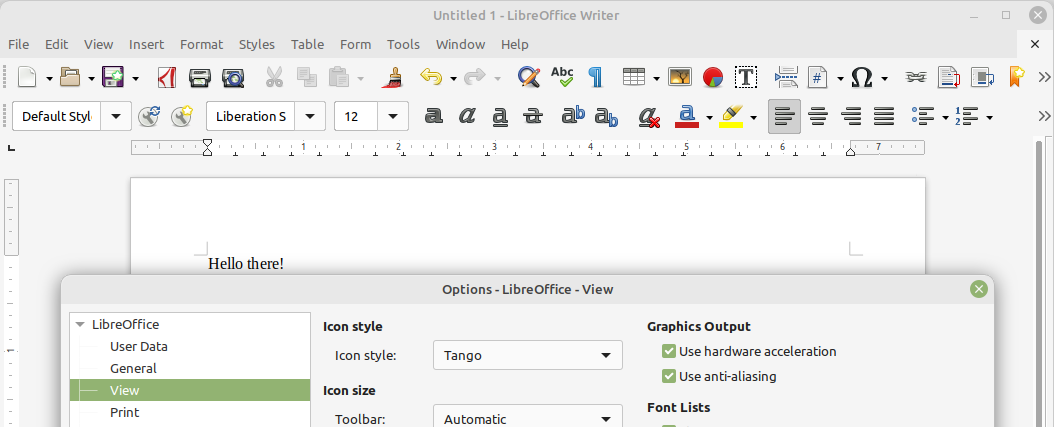
Task: Expand the Toolbar icon size dropdown
Action: 527,419
